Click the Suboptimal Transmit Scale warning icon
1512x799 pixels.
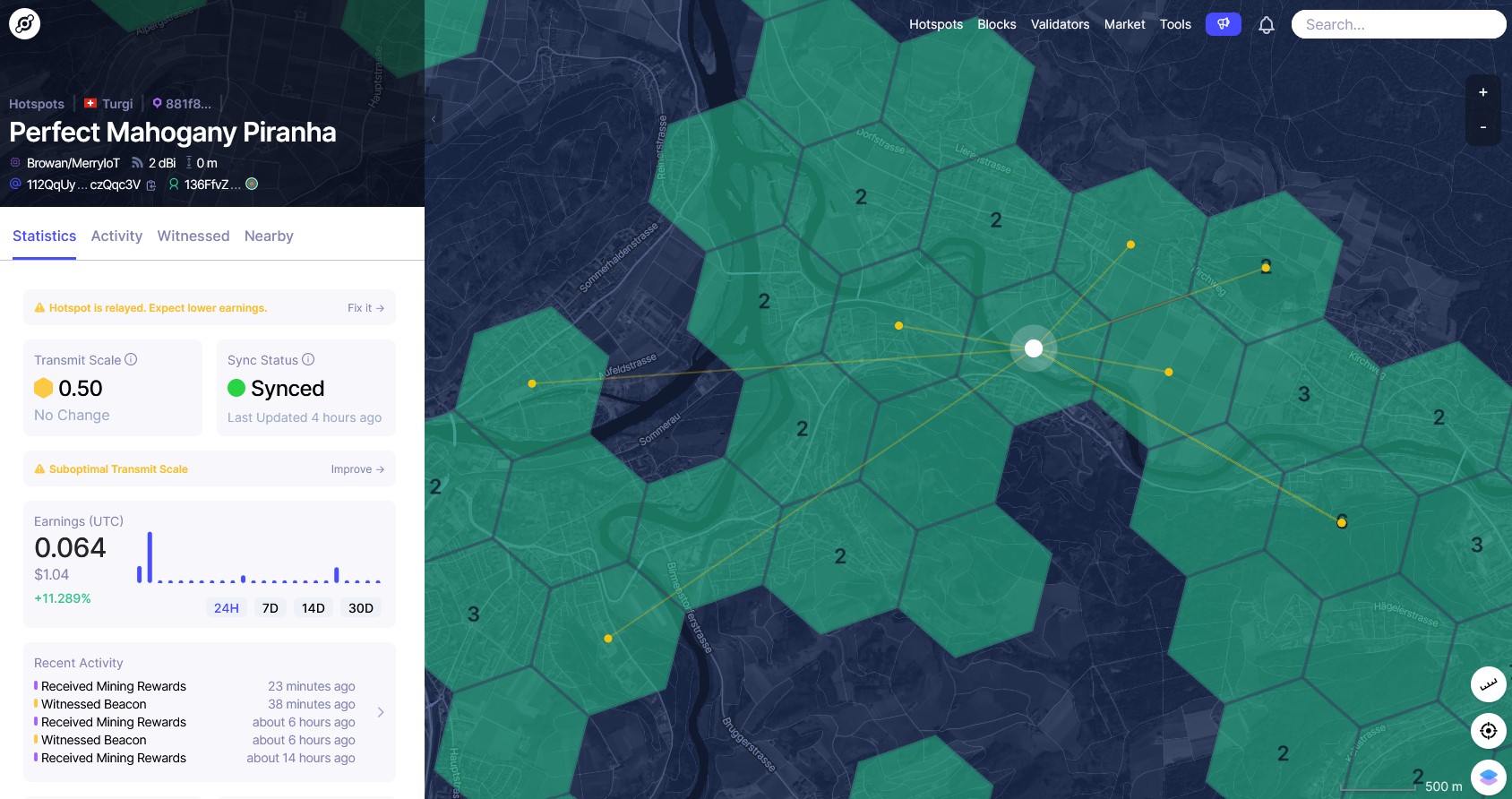click(x=39, y=469)
